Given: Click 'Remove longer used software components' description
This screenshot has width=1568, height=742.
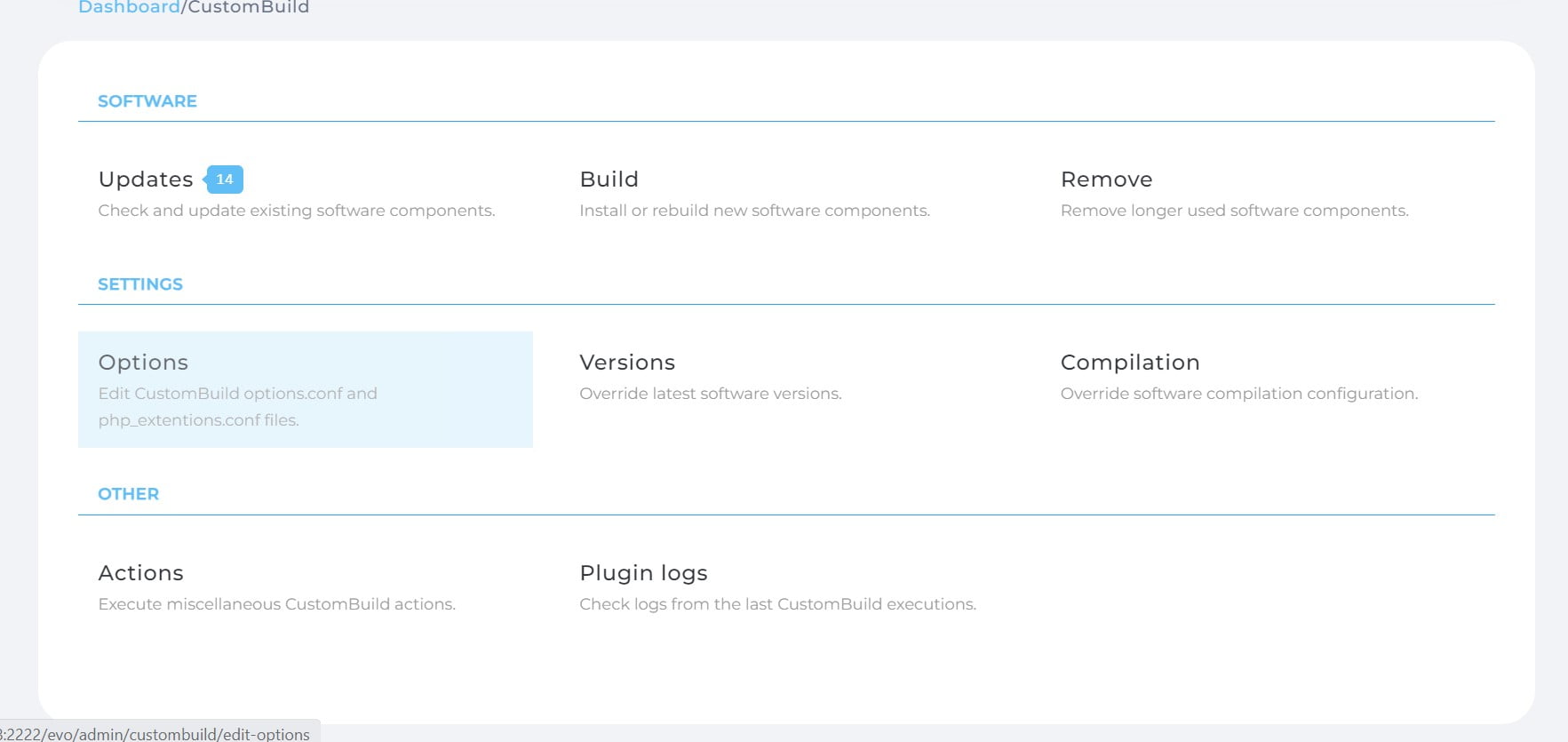Looking at the screenshot, I should (x=1234, y=211).
